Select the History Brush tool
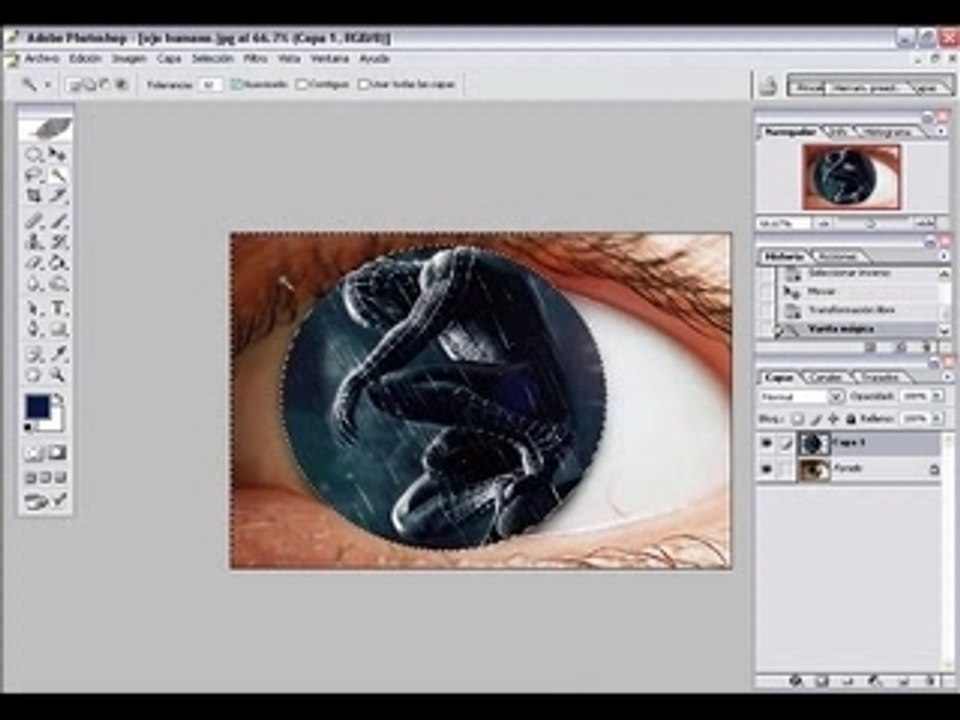The height and width of the screenshot is (720, 960). (58, 242)
